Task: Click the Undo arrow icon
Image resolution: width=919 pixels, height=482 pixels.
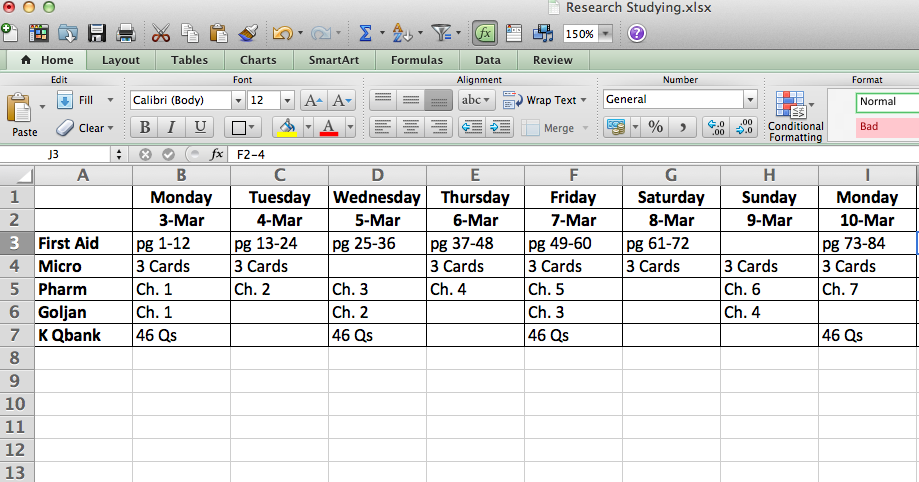Action: point(281,33)
